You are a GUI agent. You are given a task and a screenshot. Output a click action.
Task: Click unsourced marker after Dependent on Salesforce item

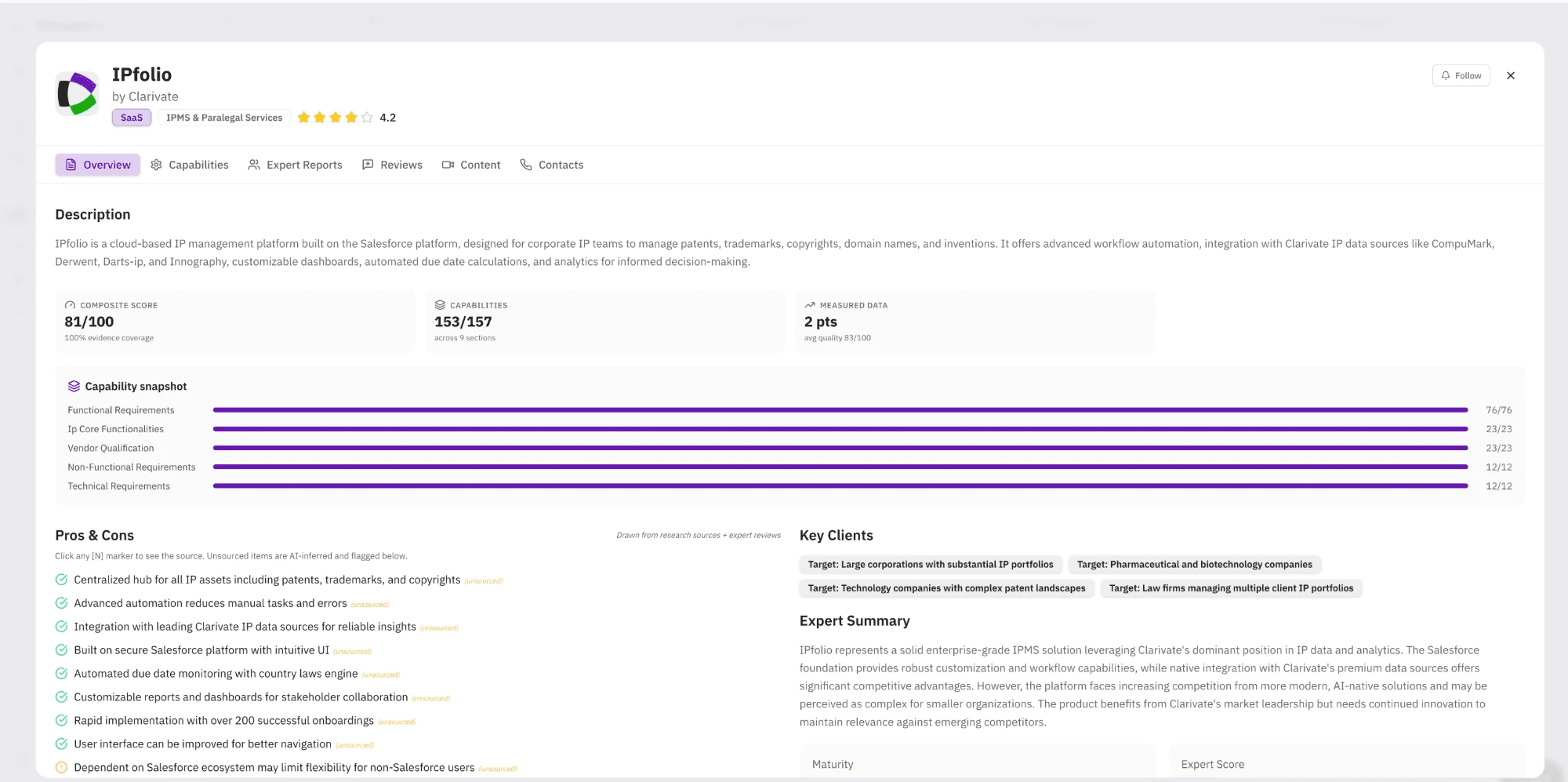pos(497,769)
